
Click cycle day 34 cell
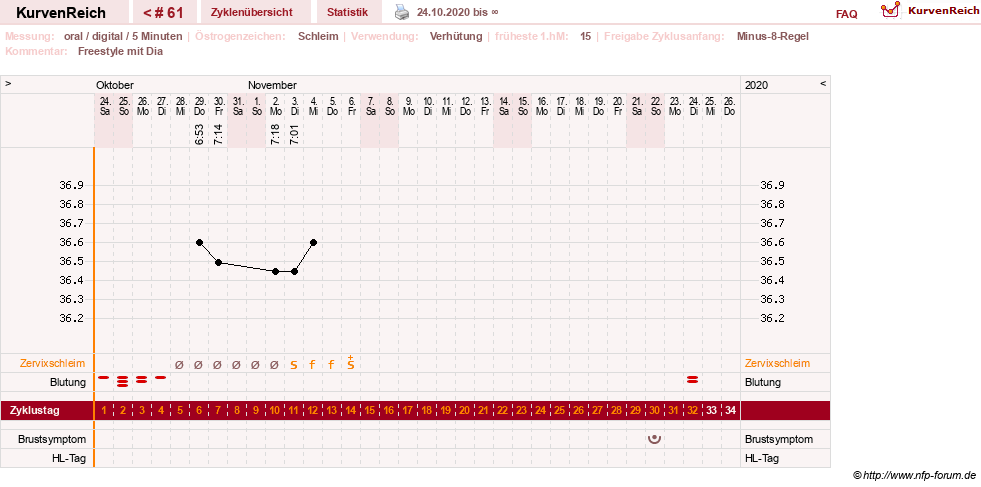point(730,411)
